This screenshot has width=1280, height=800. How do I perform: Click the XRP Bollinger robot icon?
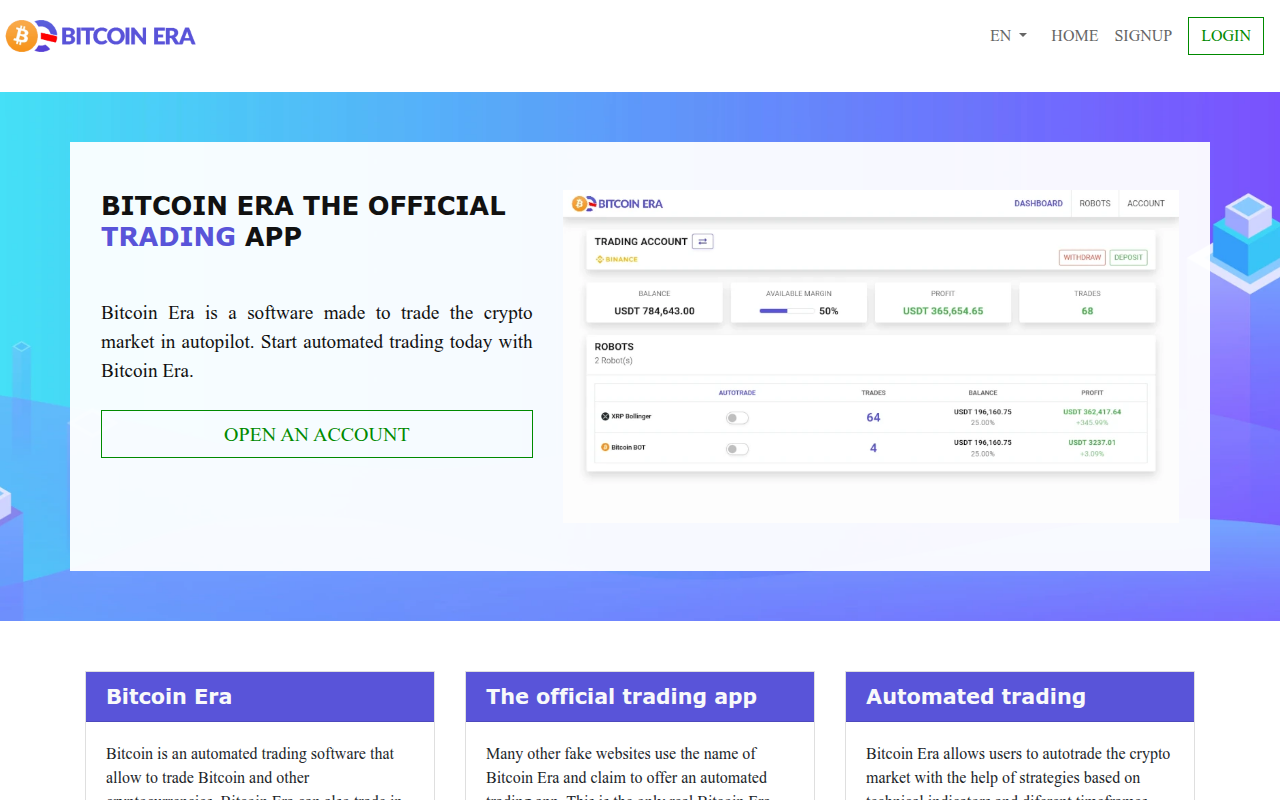tap(605, 416)
